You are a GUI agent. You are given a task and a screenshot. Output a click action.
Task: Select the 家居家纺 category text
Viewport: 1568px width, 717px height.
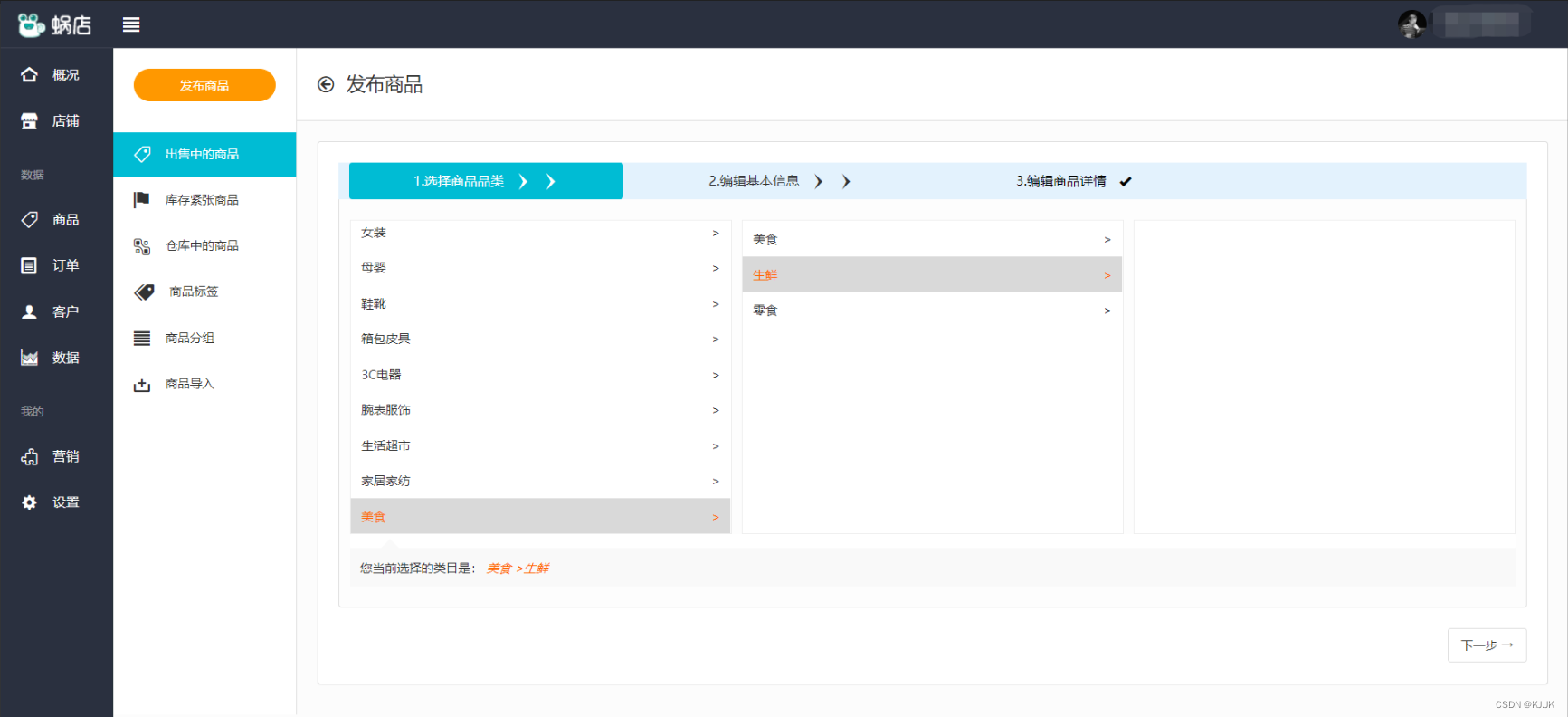(x=385, y=481)
